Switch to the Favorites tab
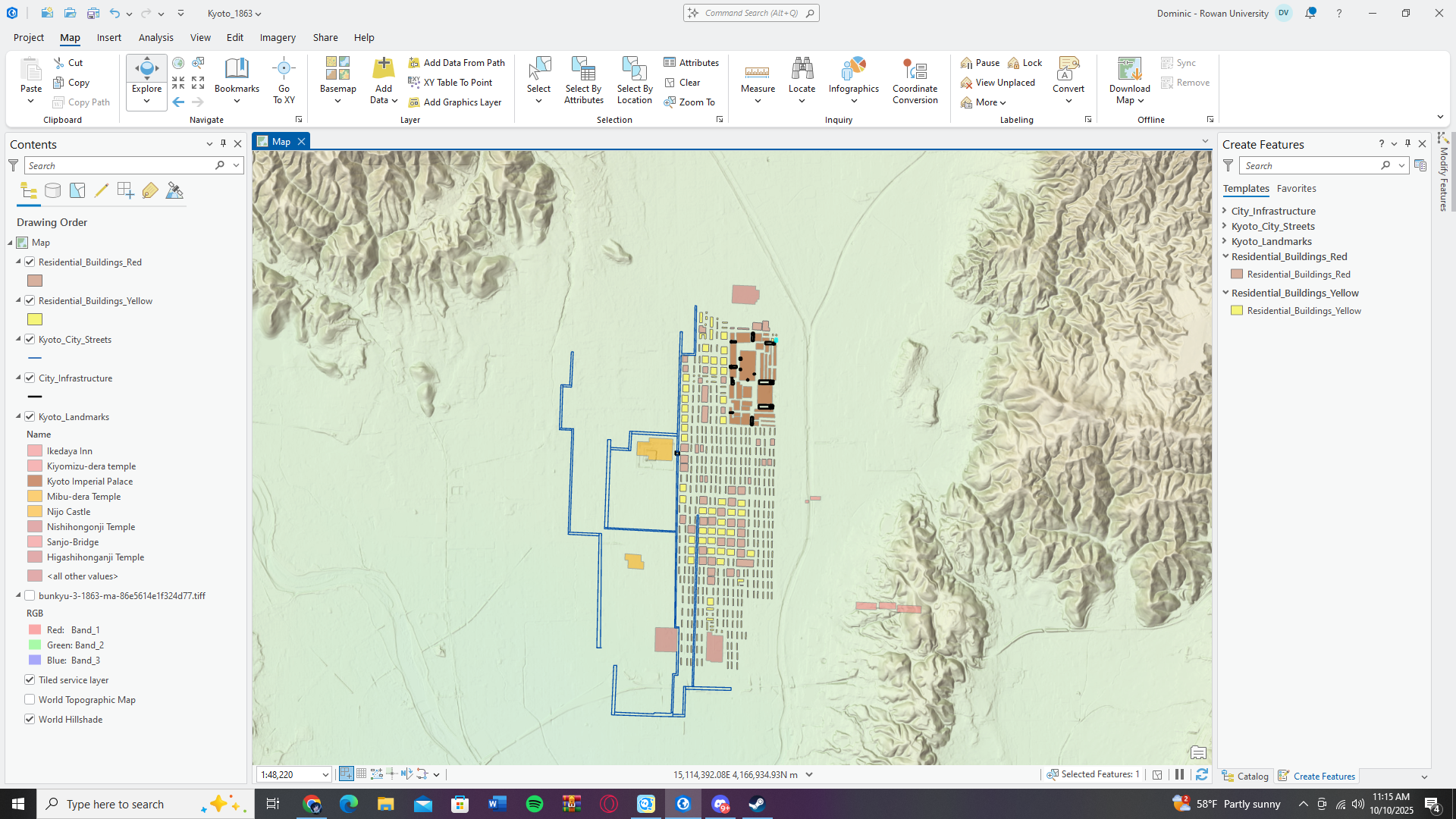This screenshot has width=1456, height=819. click(x=1296, y=188)
